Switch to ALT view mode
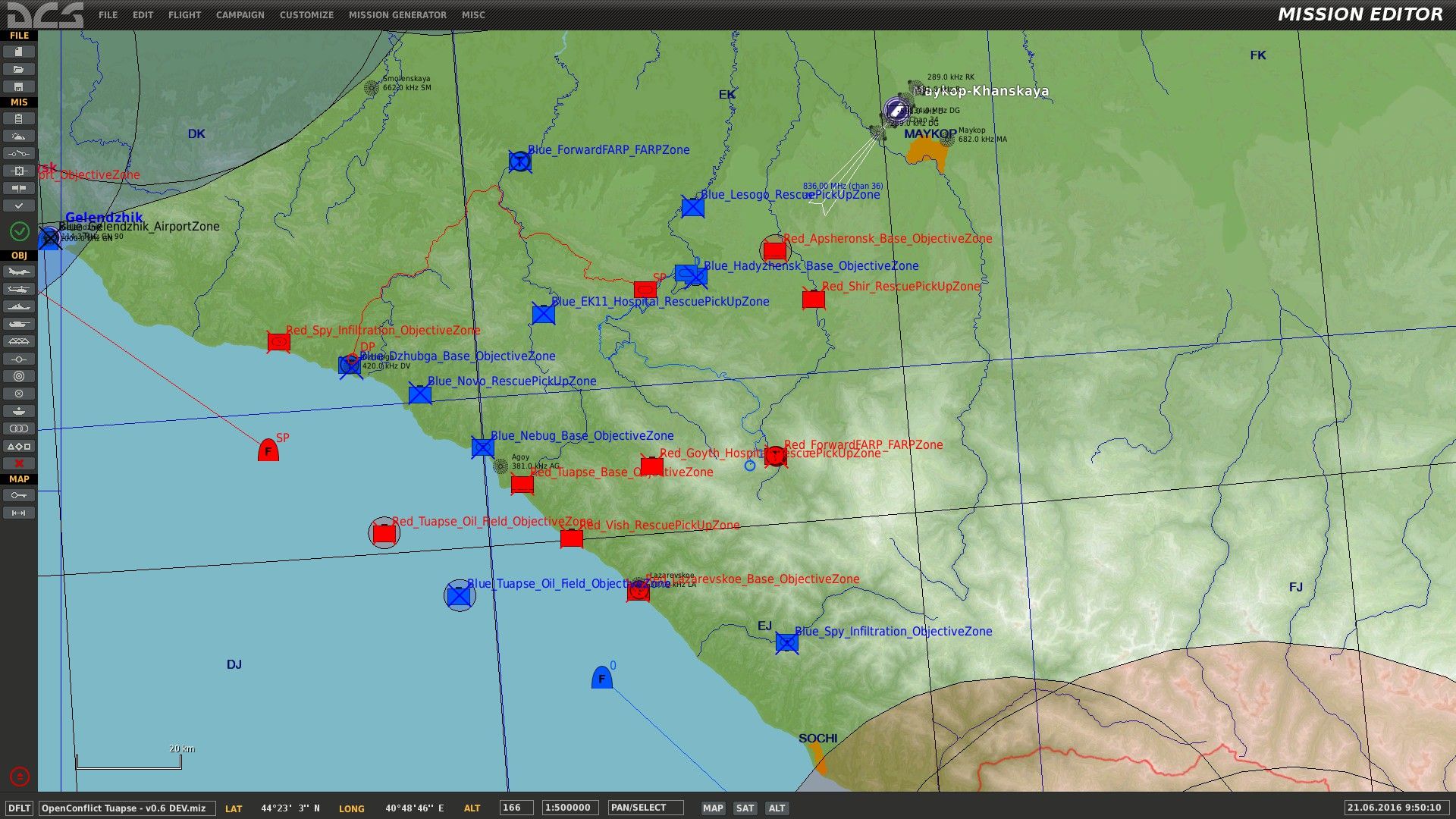1456x819 pixels. pos(777,808)
